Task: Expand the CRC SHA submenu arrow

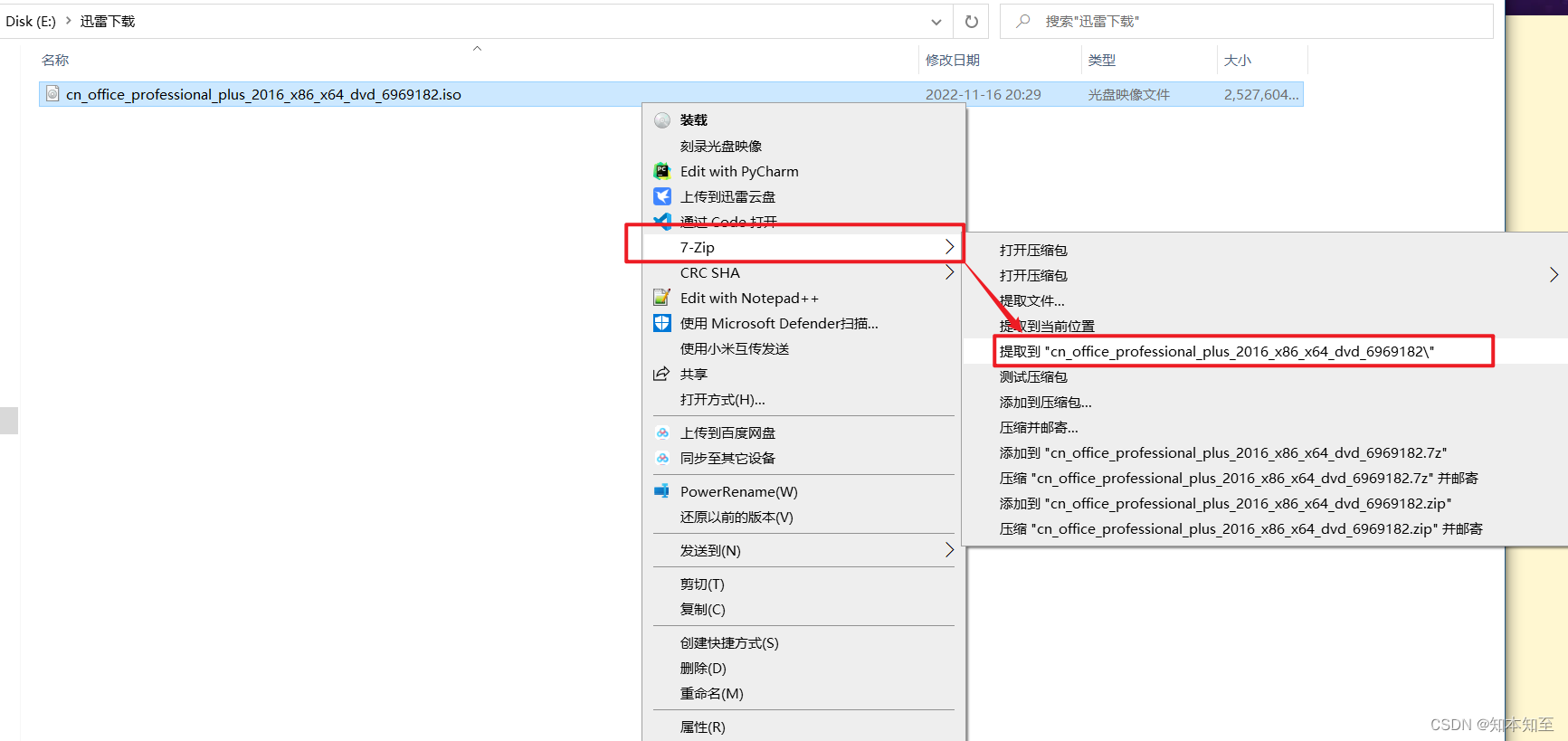Action: point(949,272)
